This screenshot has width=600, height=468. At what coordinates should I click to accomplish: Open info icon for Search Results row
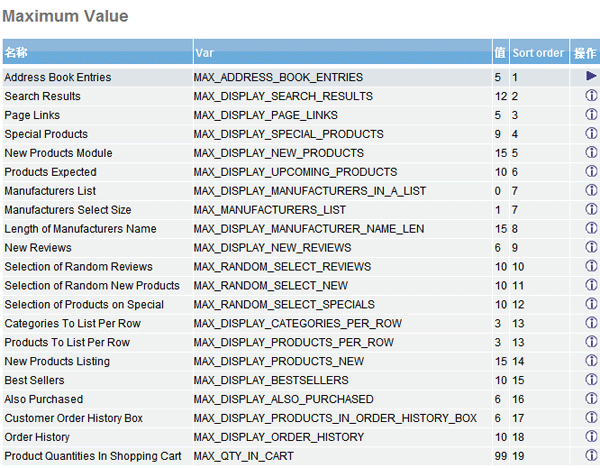[590, 96]
